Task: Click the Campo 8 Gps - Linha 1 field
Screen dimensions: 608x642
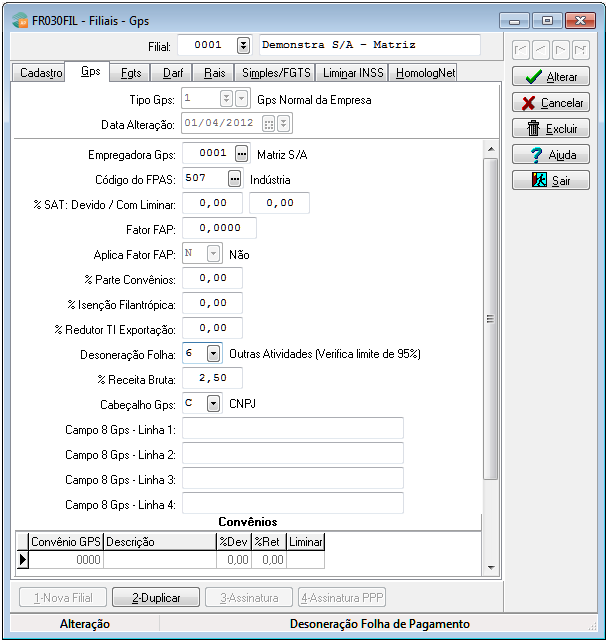Action: pyautogui.click(x=293, y=428)
